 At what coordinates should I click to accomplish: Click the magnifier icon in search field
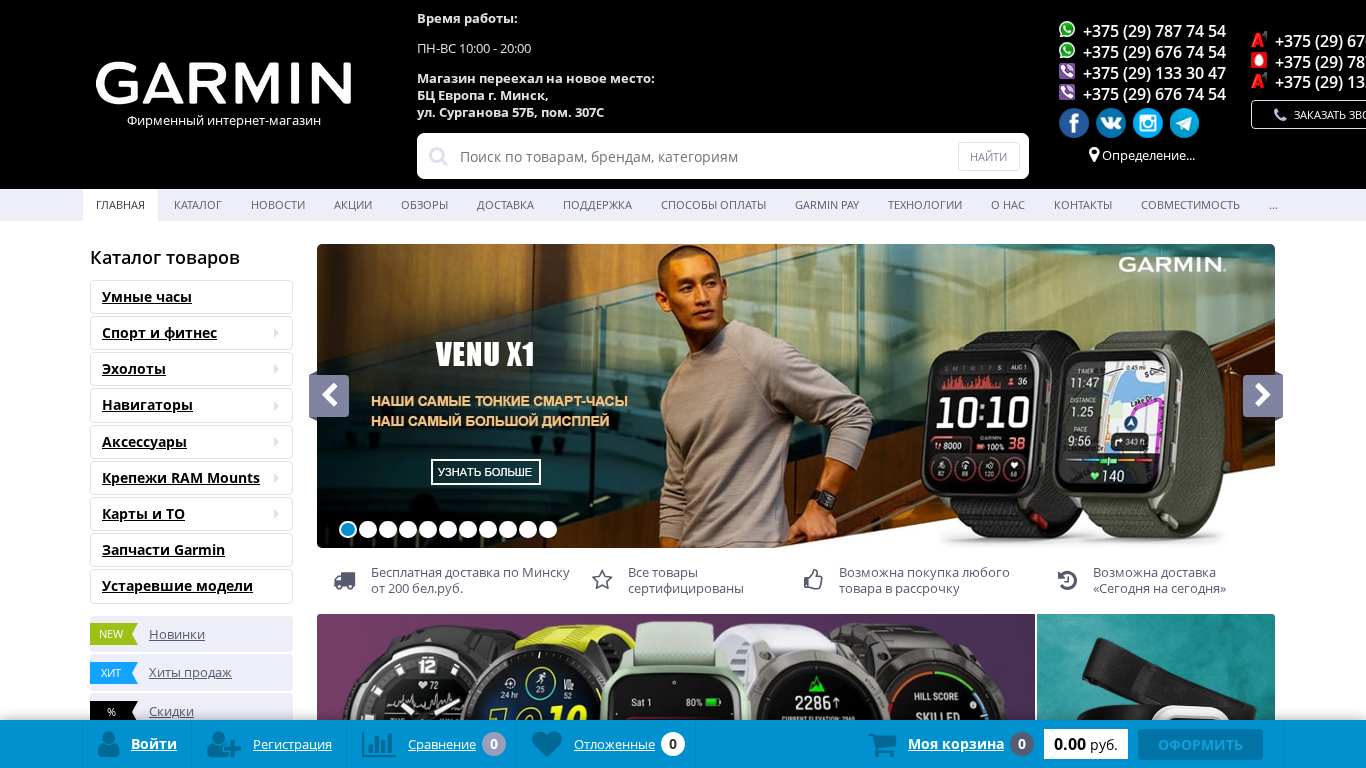tap(438, 156)
